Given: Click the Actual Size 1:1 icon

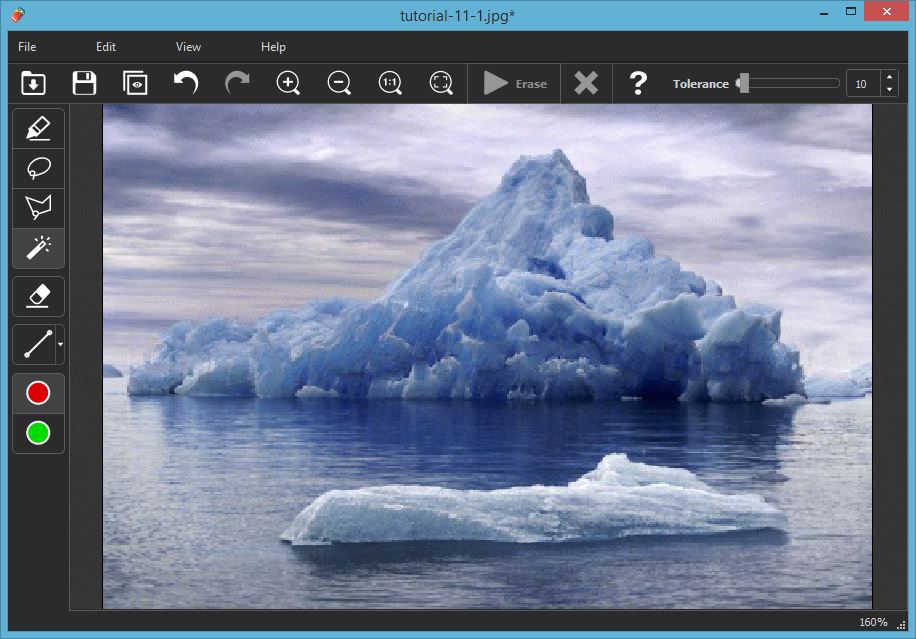Looking at the screenshot, I should tap(389, 83).
